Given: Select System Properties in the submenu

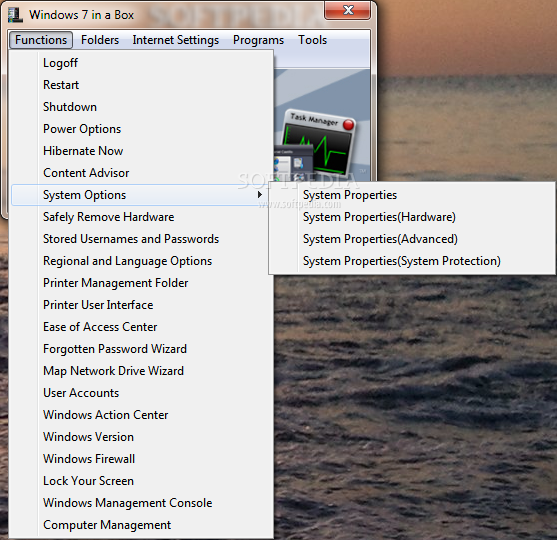Looking at the screenshot, I should click(x=412, y=195).
